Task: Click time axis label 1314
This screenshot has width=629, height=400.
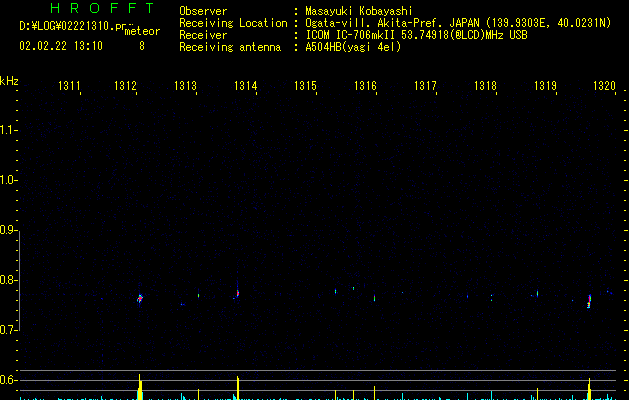Action: (x=246, y=86)
